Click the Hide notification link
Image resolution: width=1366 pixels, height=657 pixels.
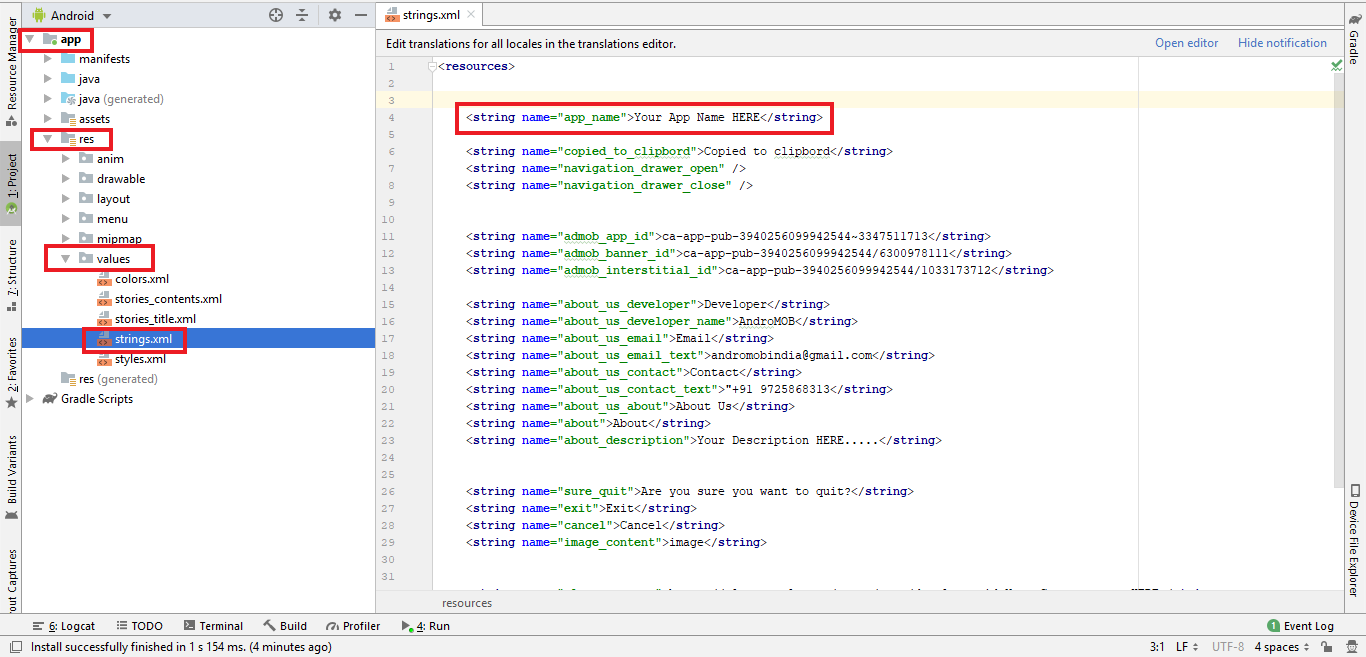tap(1282, 43)
